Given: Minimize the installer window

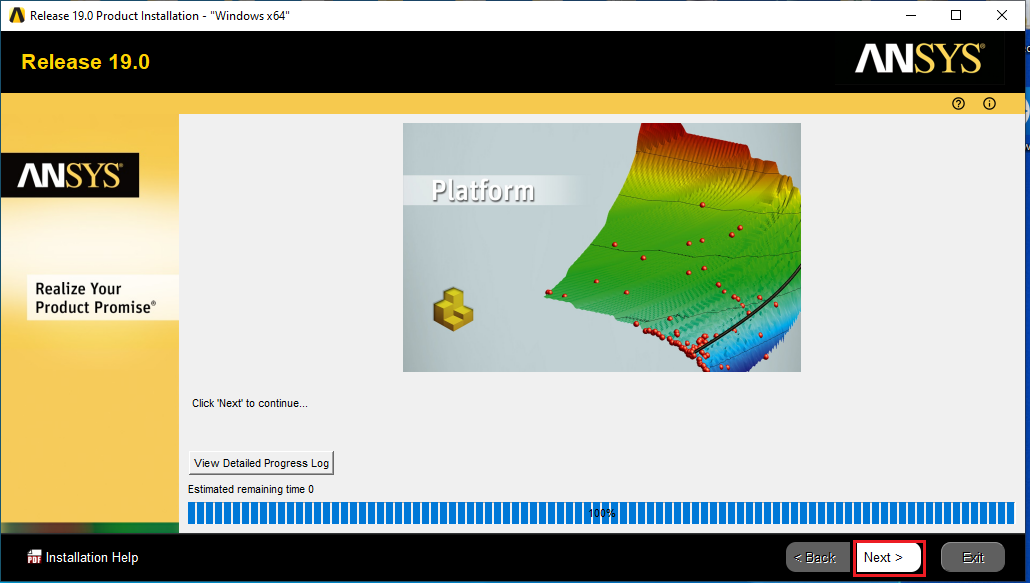Looking at the screenshot, I should tap(910, 15).
